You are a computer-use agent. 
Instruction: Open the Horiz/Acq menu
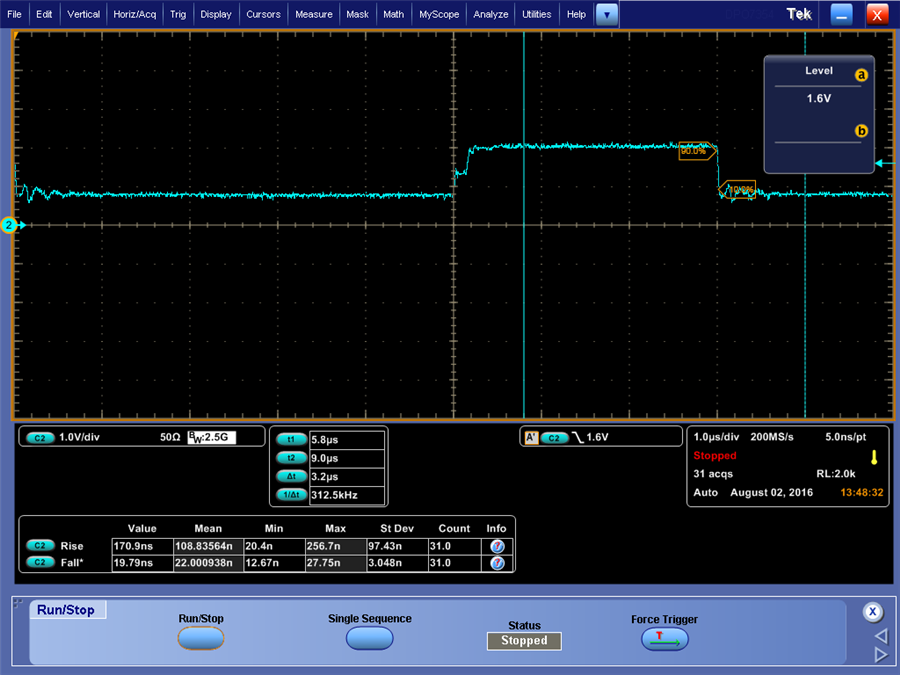(x=134, y=14)
